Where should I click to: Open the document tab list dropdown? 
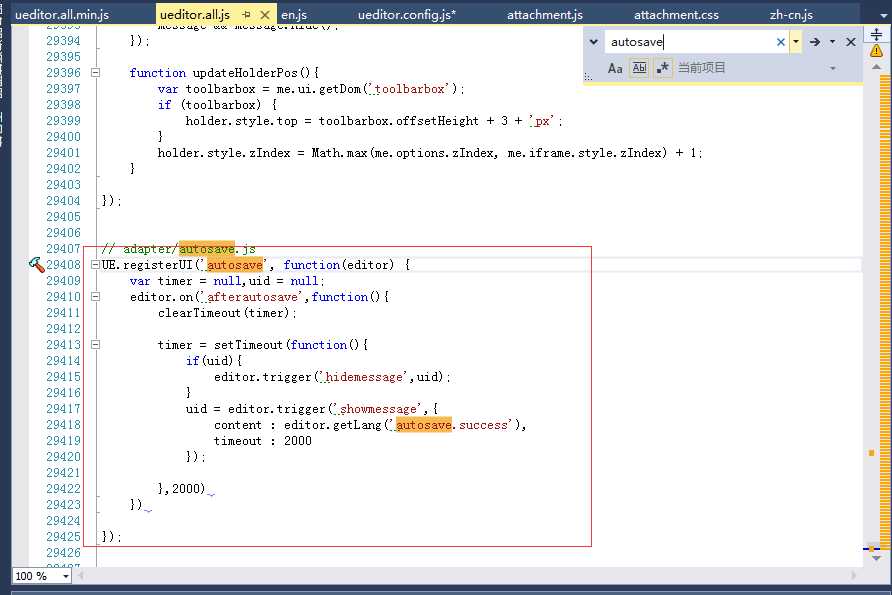click(x=883, y=15)
